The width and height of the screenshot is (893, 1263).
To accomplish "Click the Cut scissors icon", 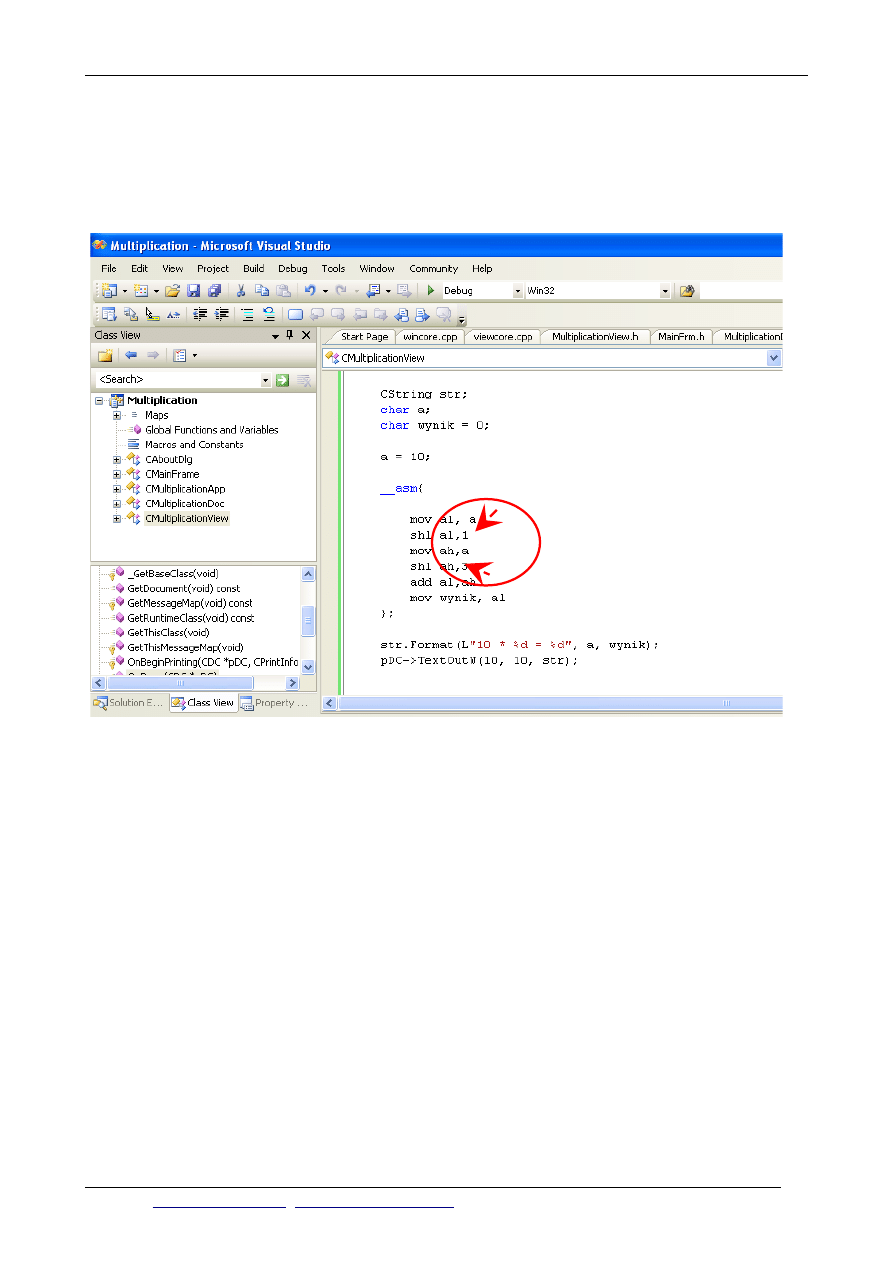I will tap(240, 291).
